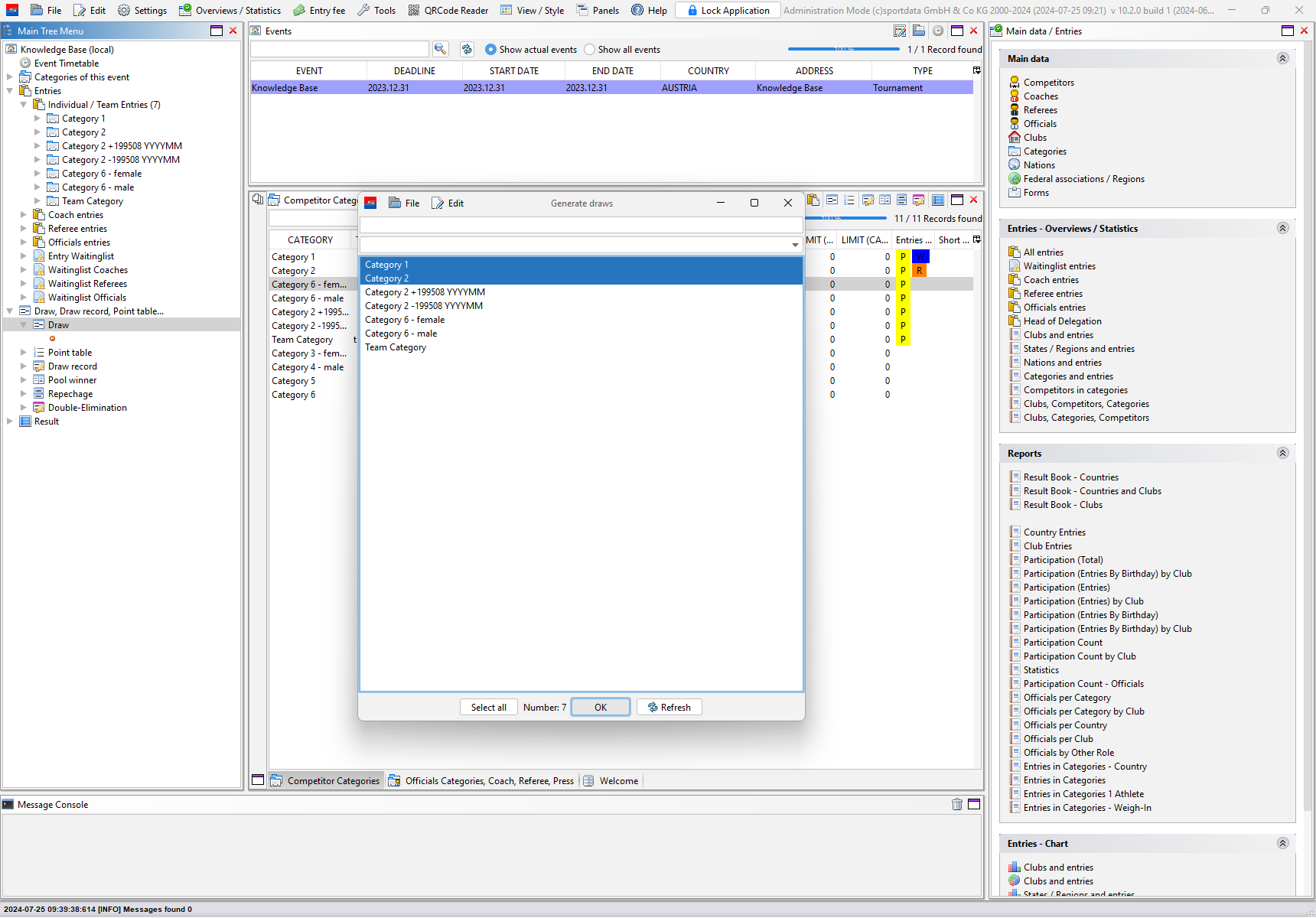Click the clipboard paste icon in the Competitor Categories toolbar

point(813,200)
